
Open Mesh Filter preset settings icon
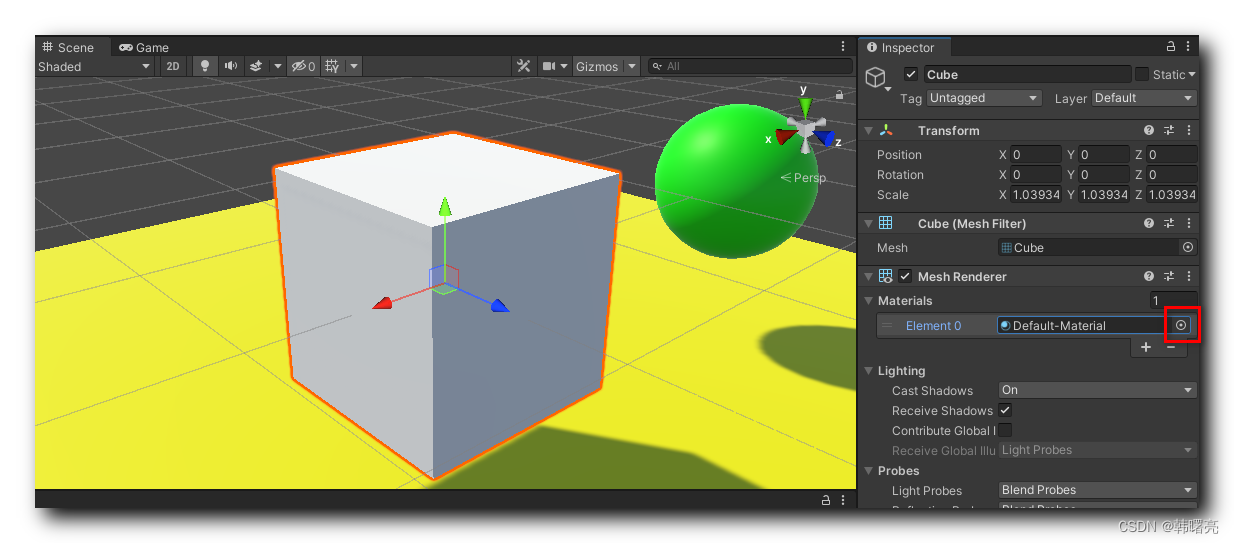tap(1169, 223)
